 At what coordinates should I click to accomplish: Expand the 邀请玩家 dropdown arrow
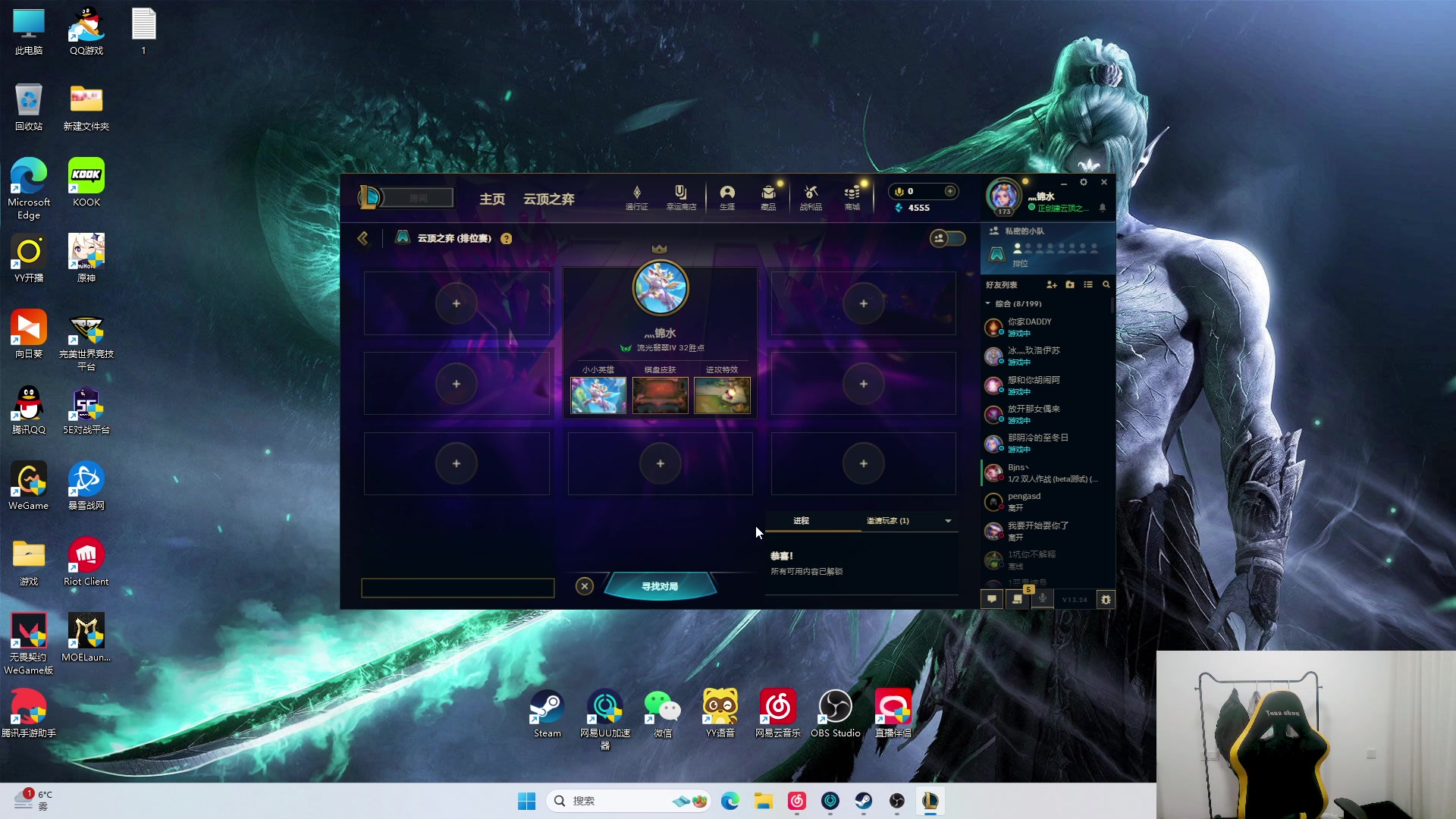948,521
